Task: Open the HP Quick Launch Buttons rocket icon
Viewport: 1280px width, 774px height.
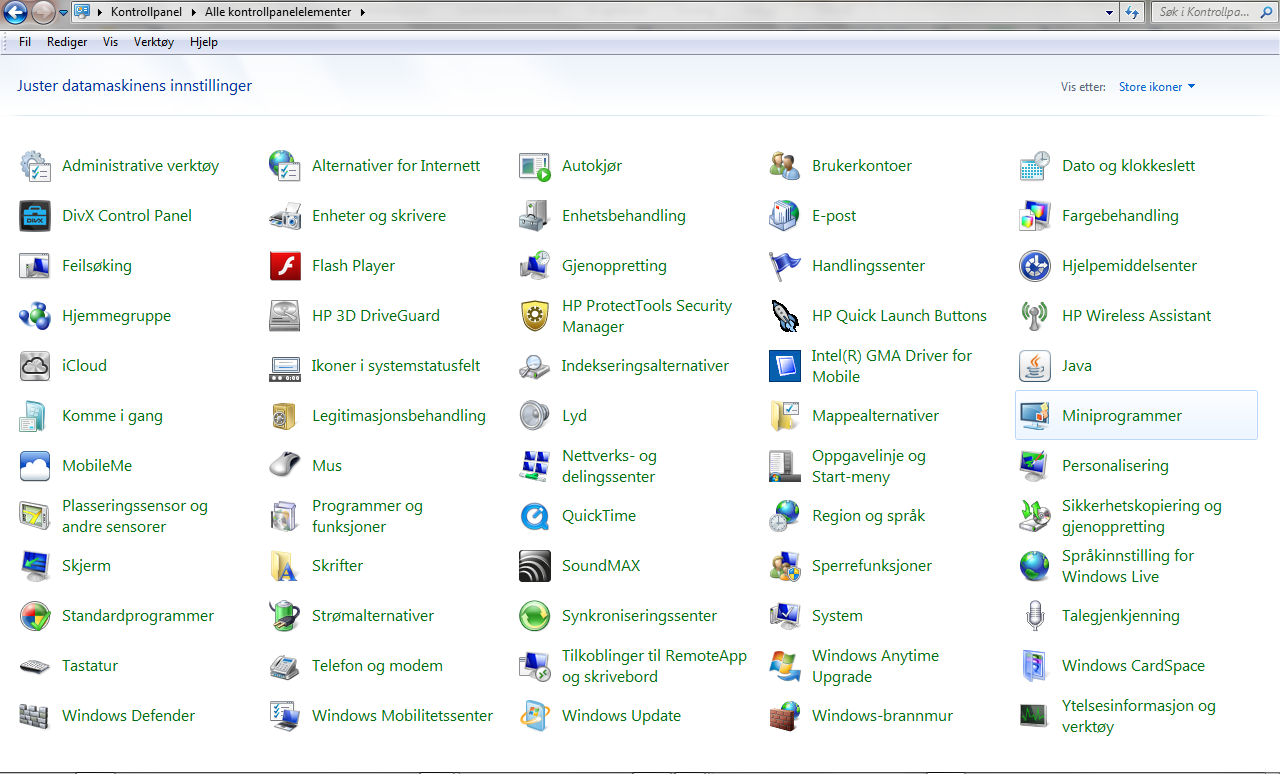Action: [785, 316]
